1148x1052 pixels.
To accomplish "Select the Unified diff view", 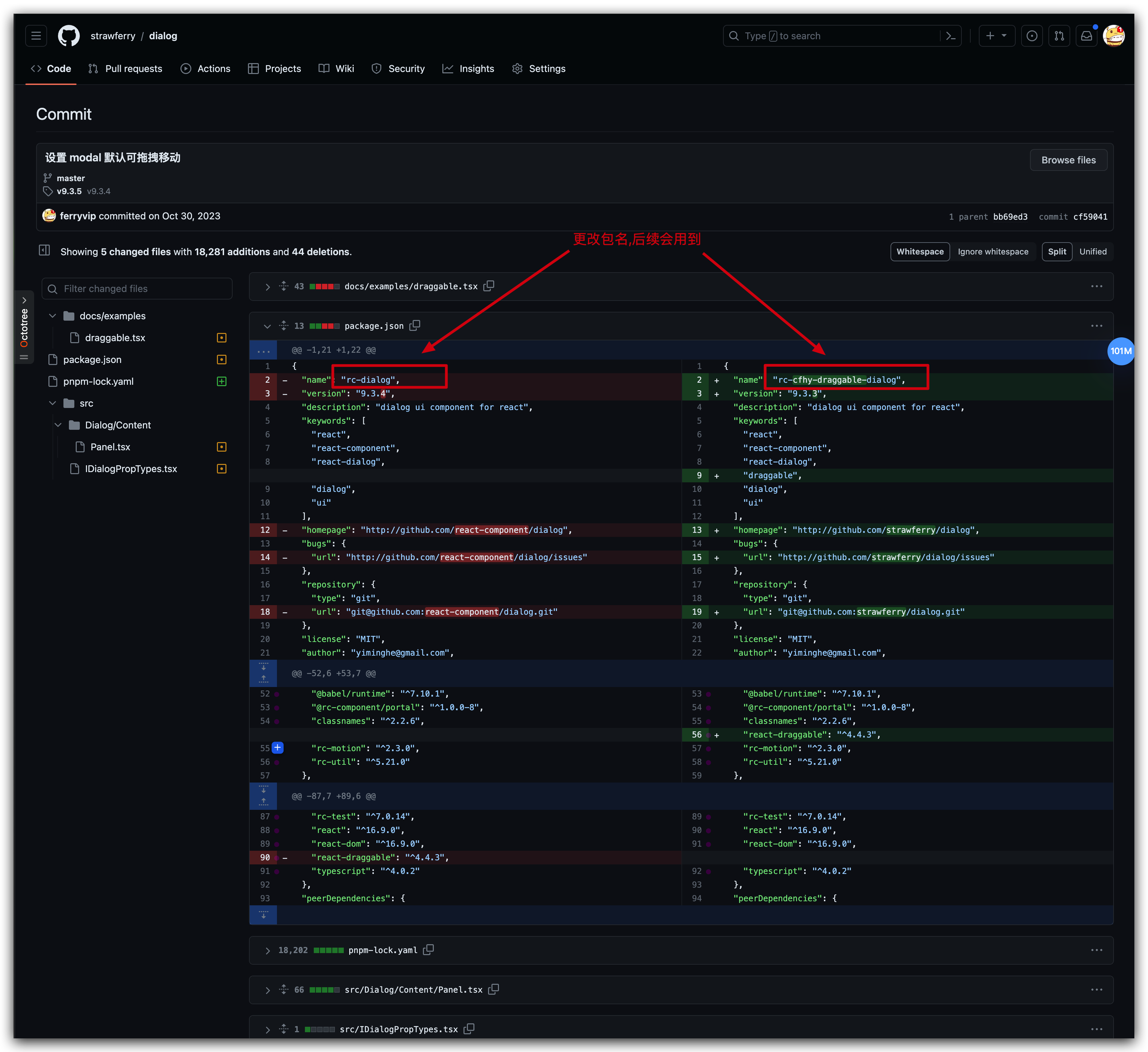I will 1093,252.
